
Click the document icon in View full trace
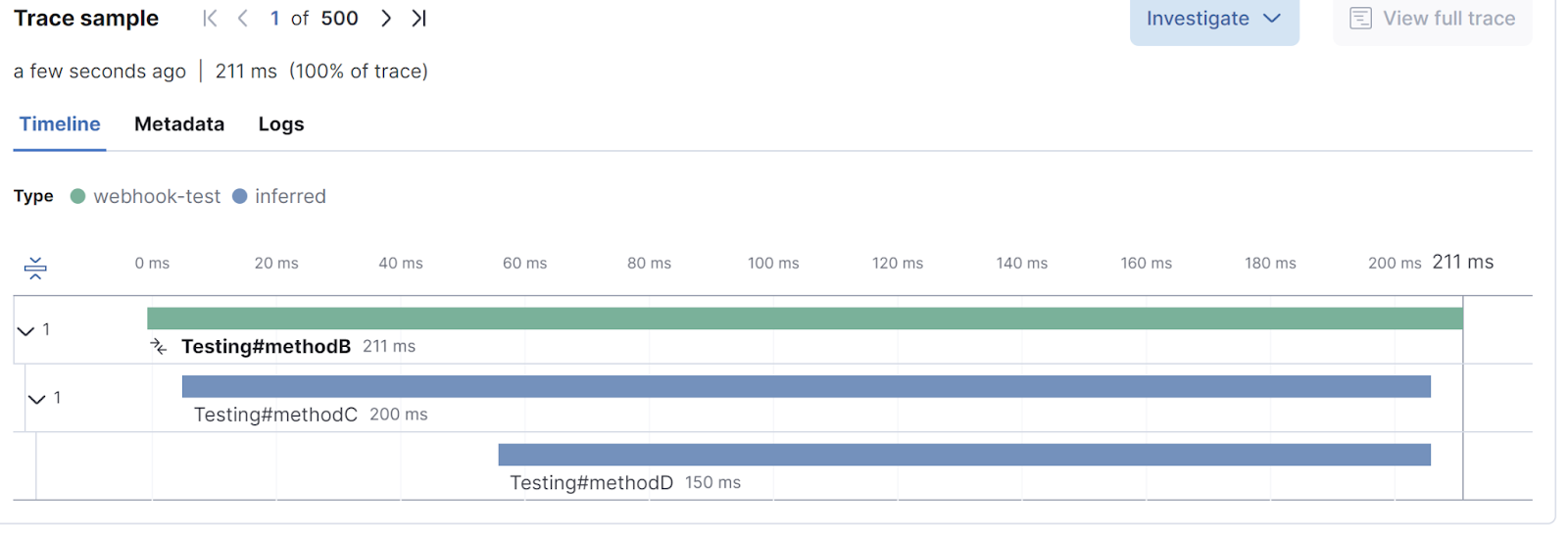click(1360, 19)
